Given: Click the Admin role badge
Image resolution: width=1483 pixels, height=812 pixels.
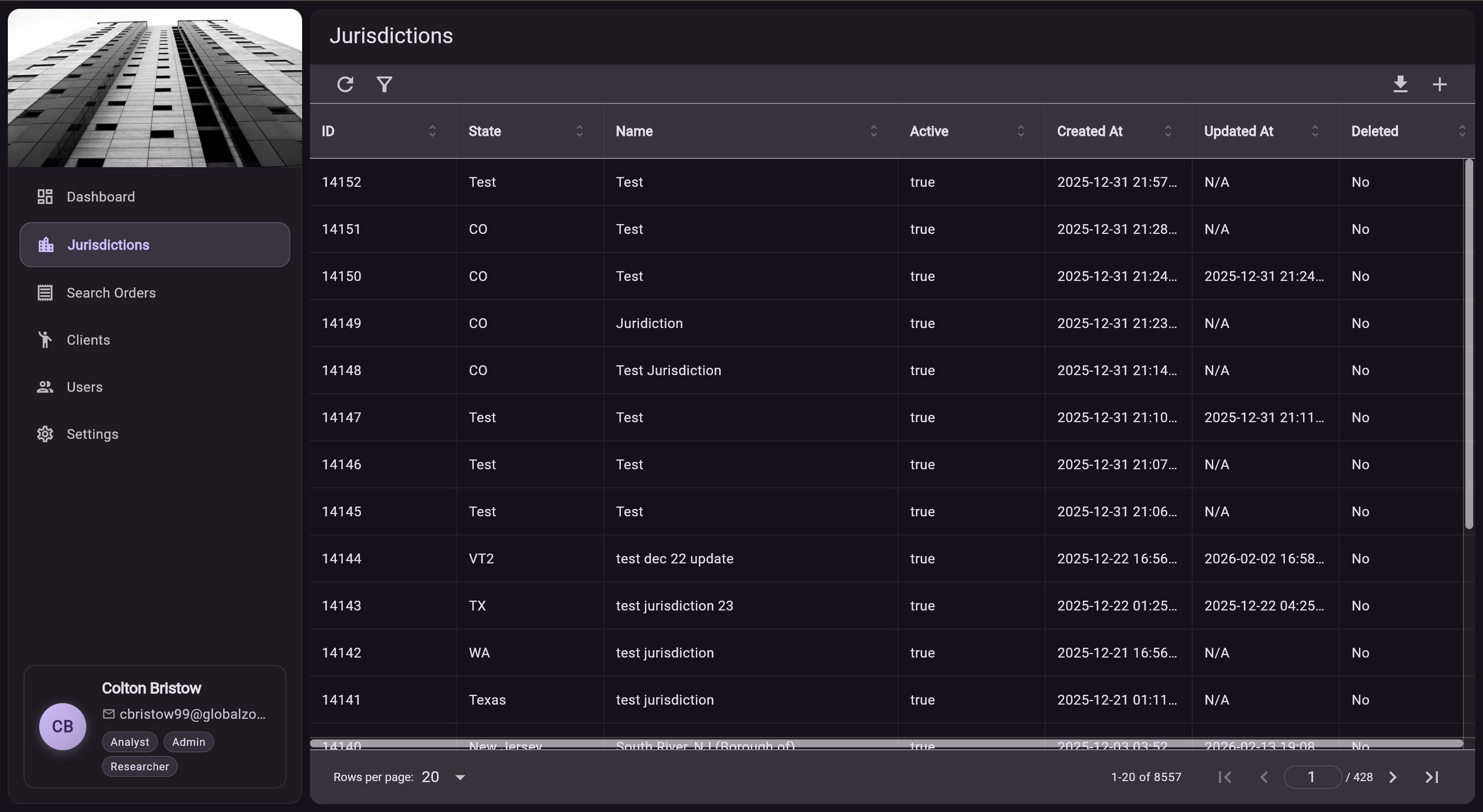Looking at the screenshot, I should [x=188, y=742].
